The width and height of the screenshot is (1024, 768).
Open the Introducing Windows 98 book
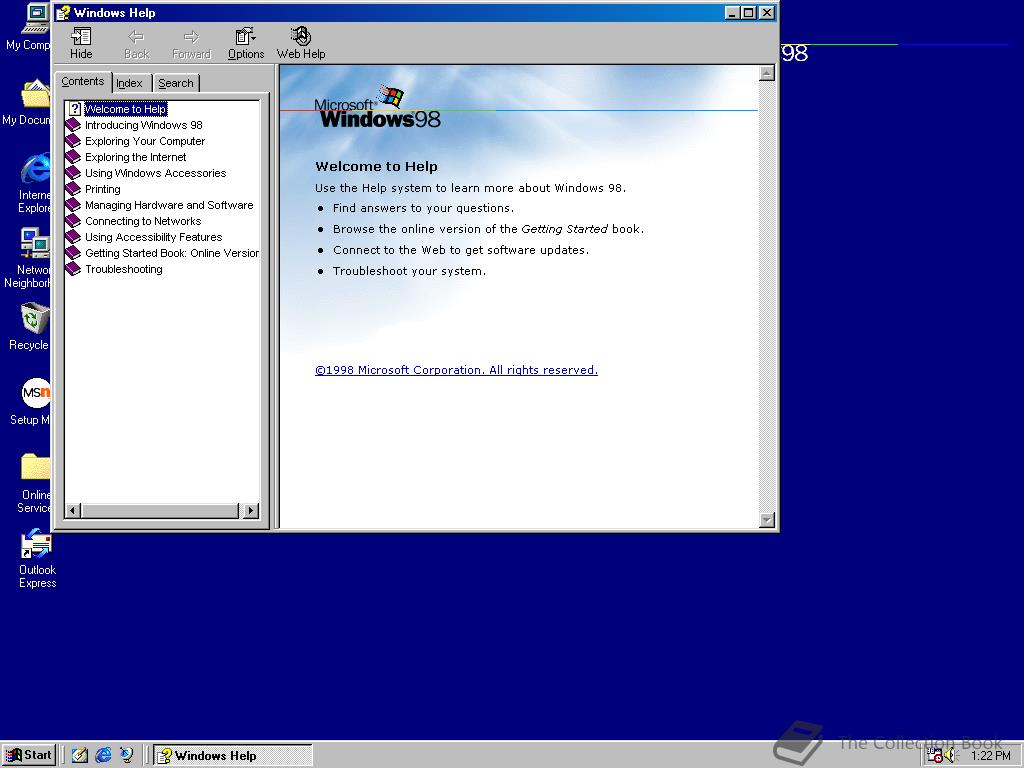144,125
